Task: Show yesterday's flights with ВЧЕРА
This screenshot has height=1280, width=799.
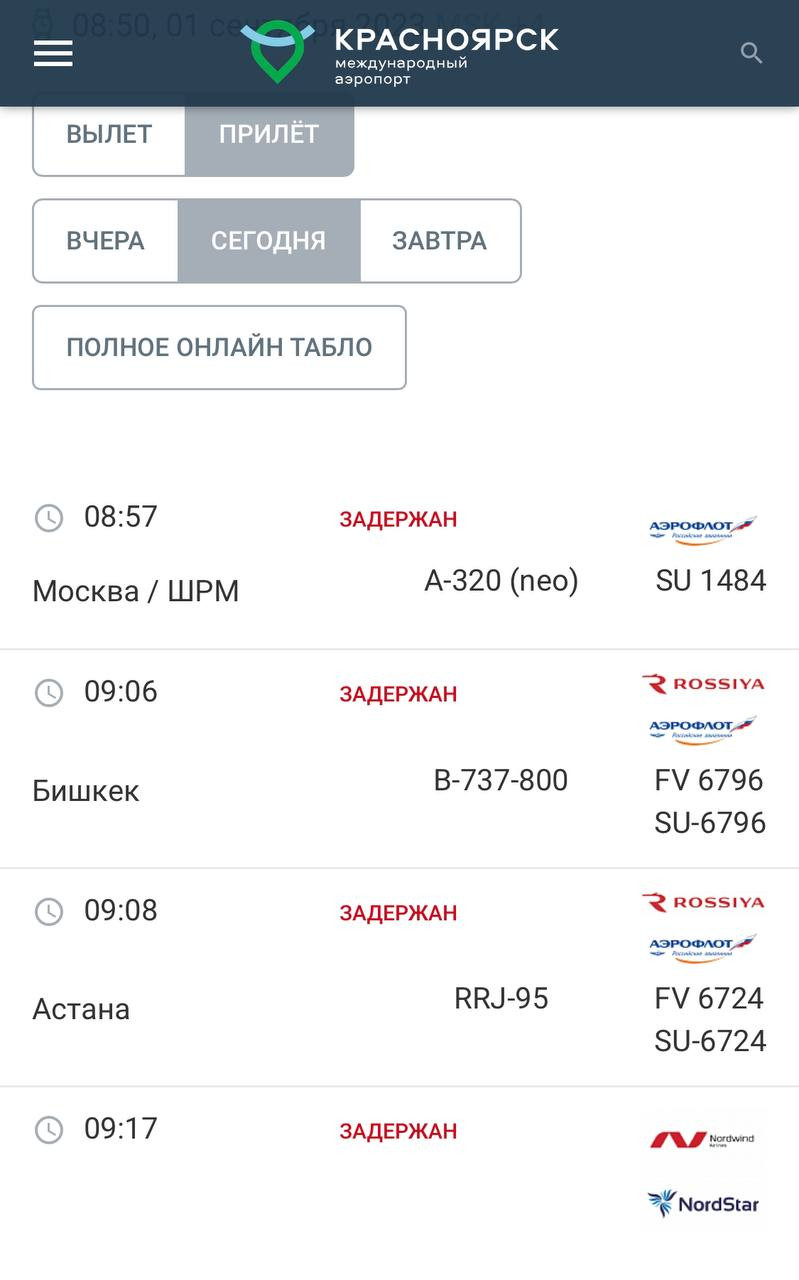Action: pyautogui.click(x=106, y=241)
